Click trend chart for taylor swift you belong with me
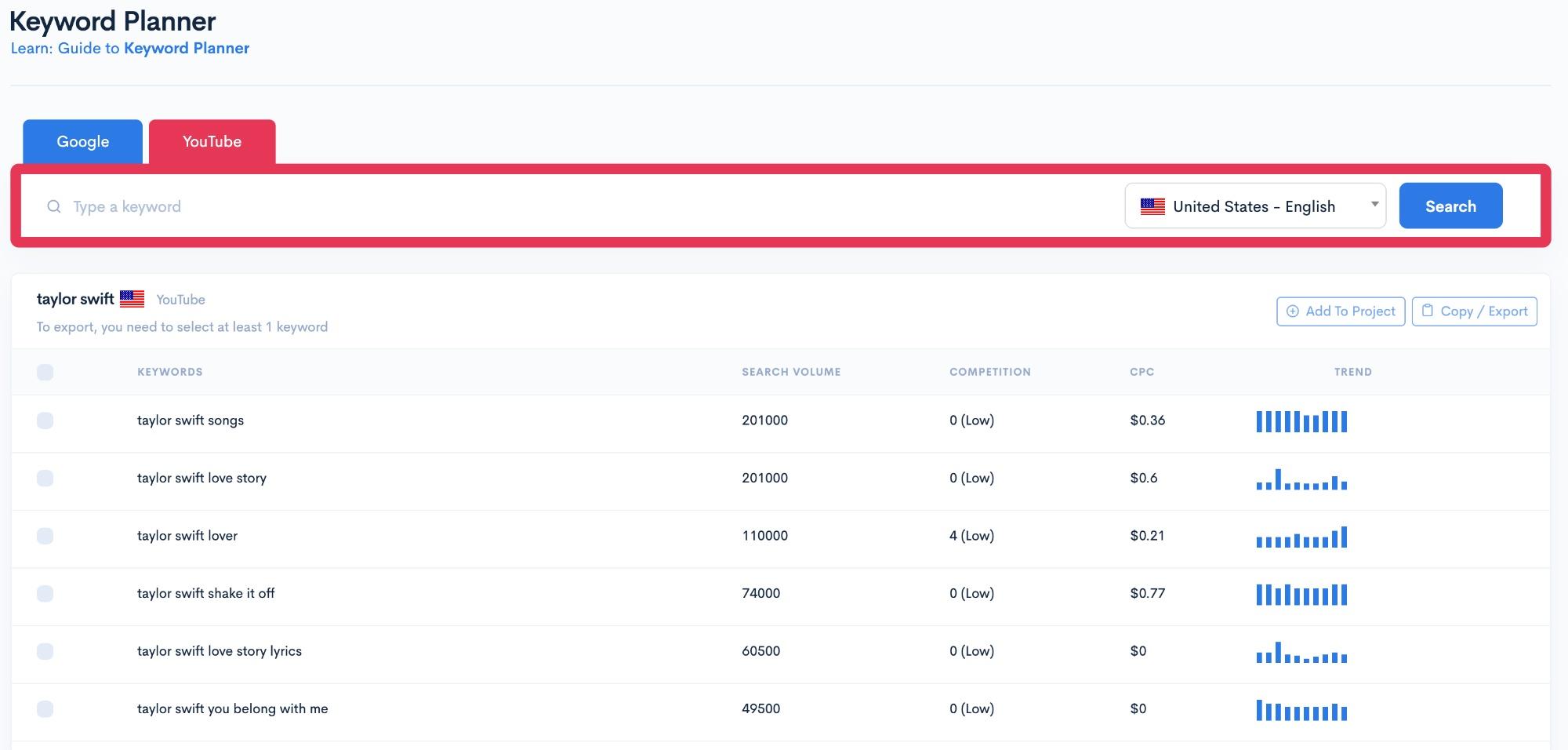This screenshot has height=750, width=1568. pos(1301,710)
